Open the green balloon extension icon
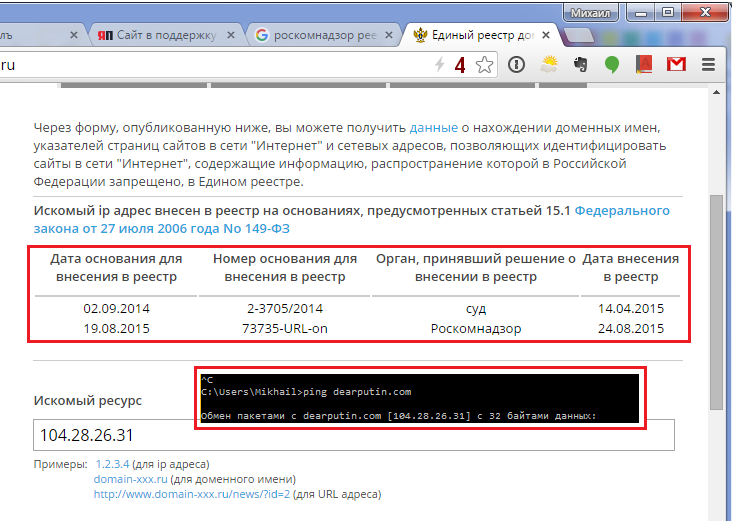This screenshot has height=521, width=732. tap(612, 64)
